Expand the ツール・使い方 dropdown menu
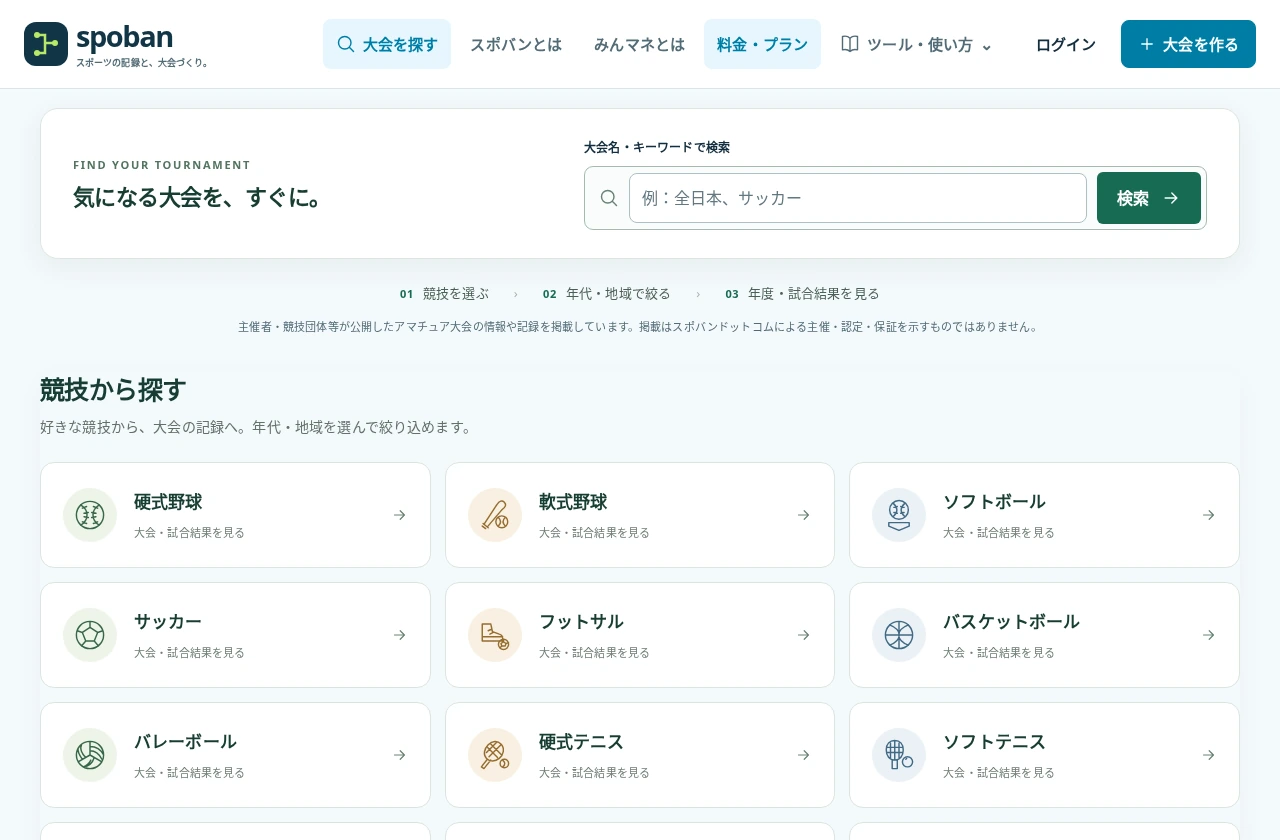This screenshot has height=840, width=1280. click(x=917, y=44)
